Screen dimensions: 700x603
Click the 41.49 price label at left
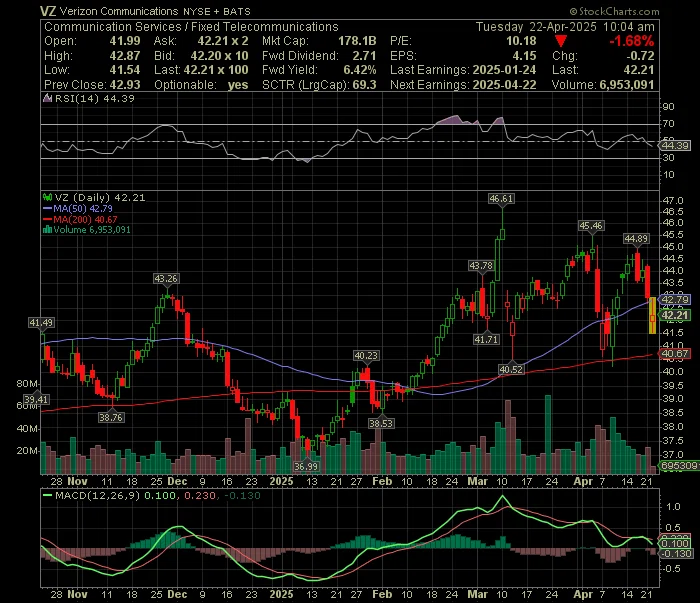pos(41,322)
